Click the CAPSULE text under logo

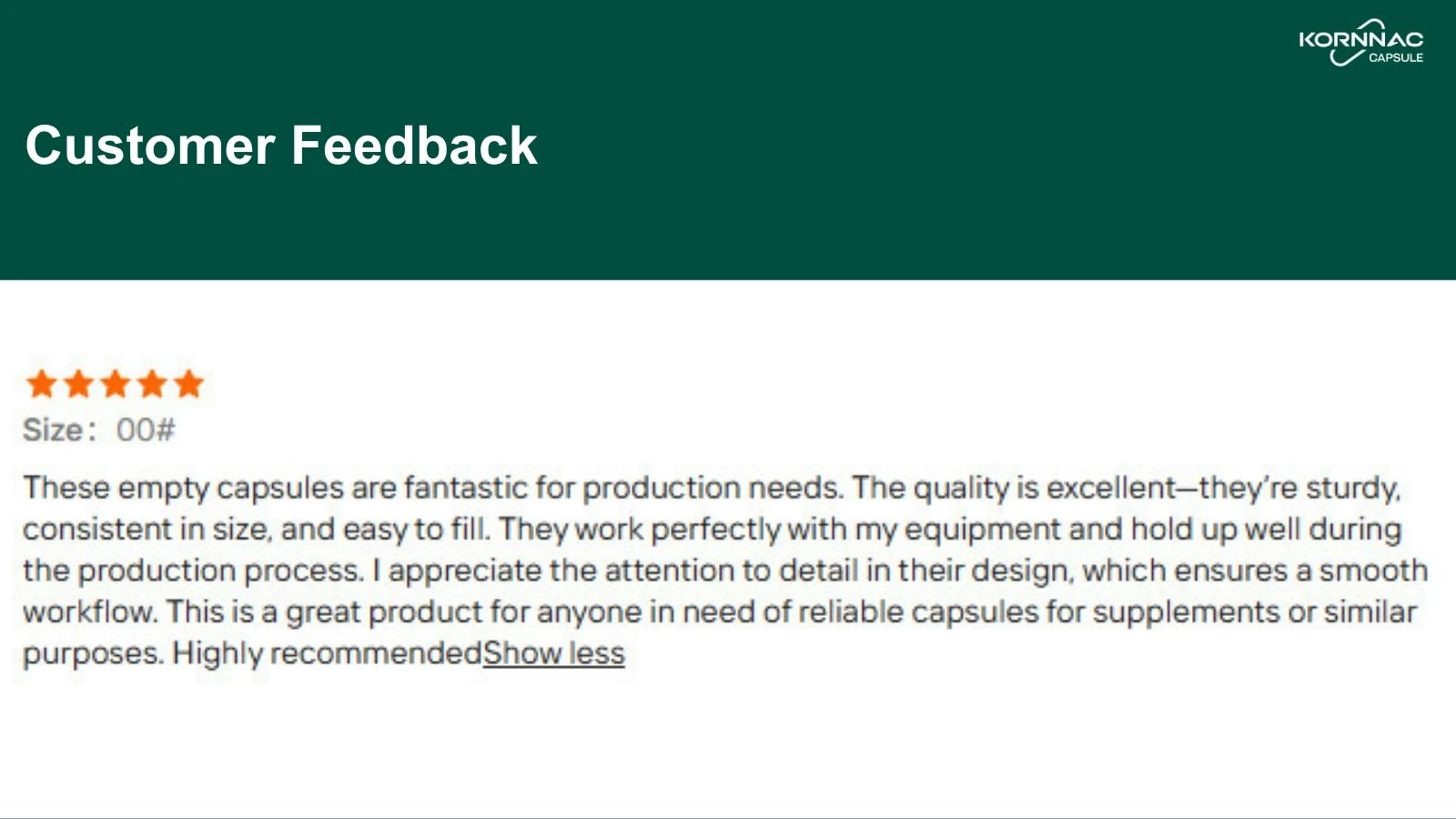click(x=1396, y=57)
